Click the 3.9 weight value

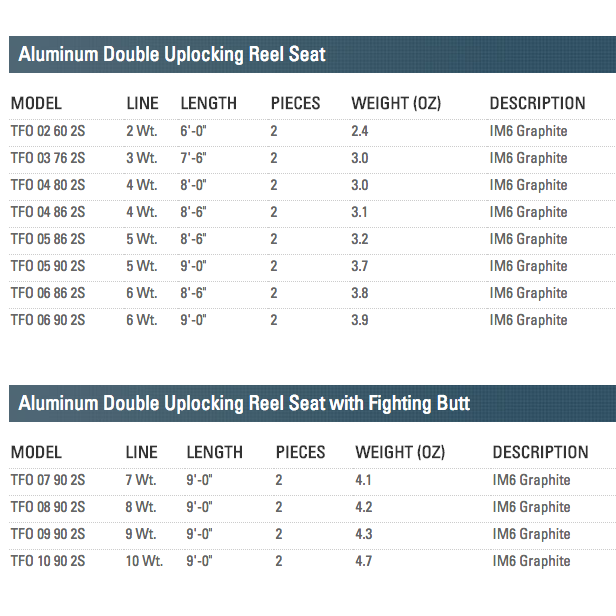click(360, 320)
